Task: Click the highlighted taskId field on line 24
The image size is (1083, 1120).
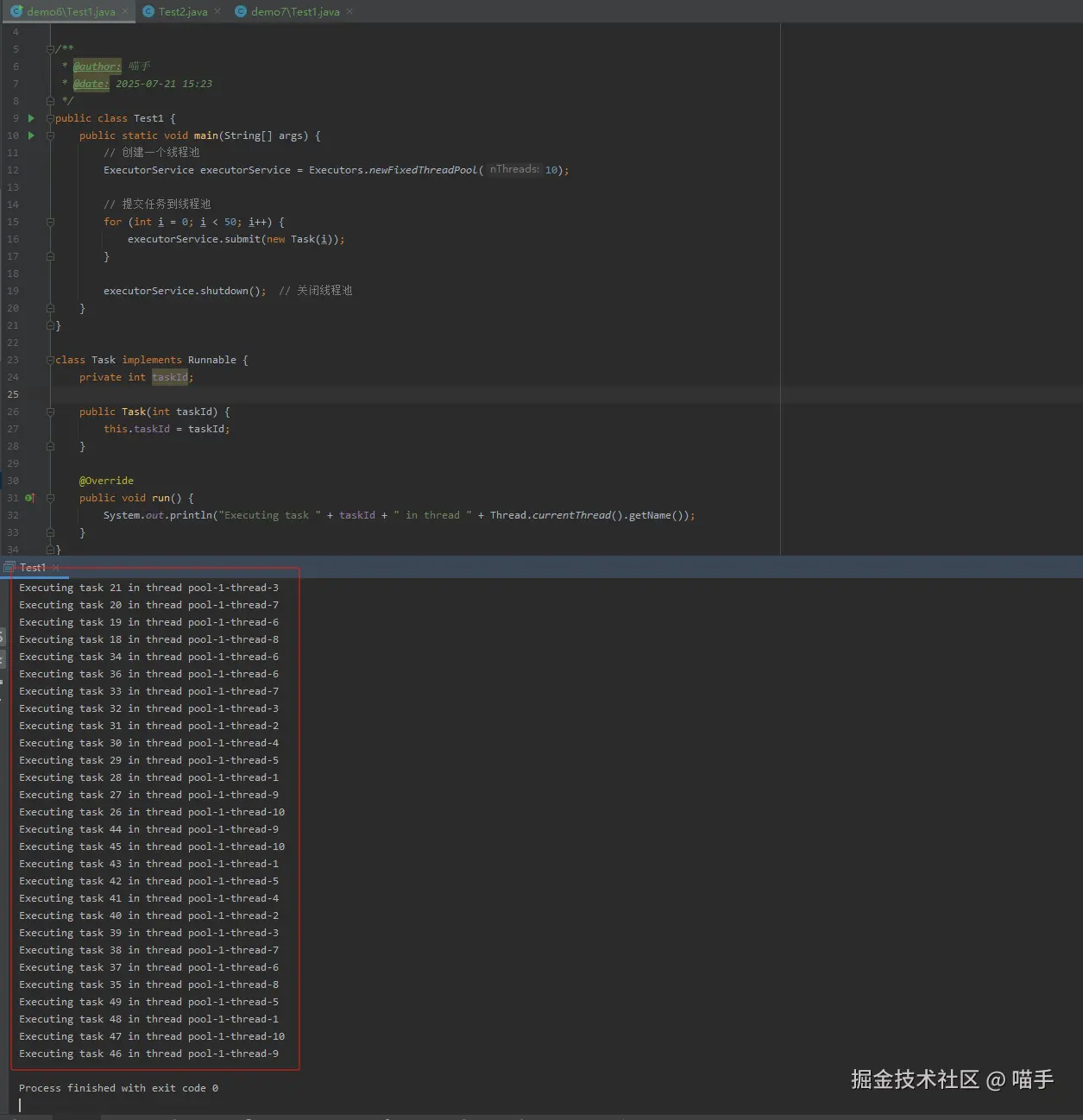Action: (170, 377)
